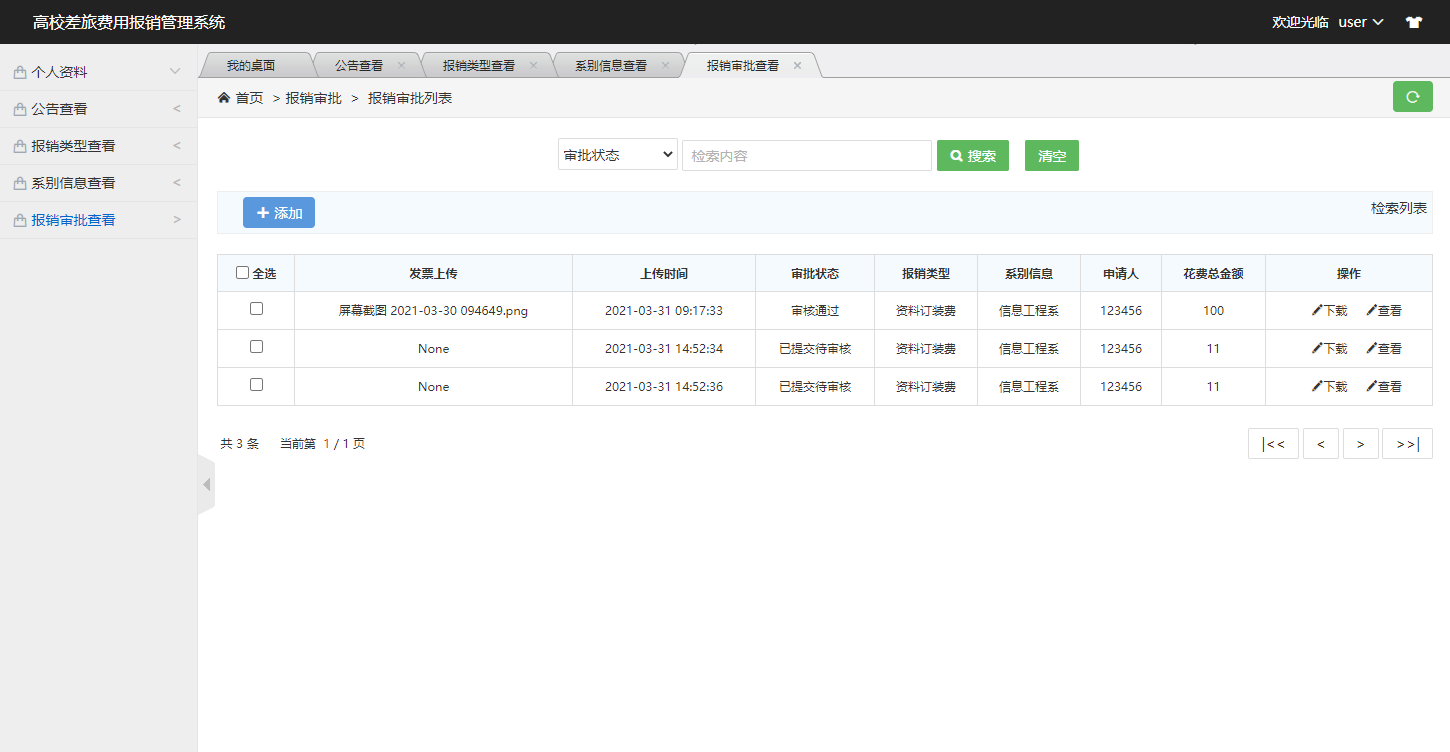
Task: Click the home icon in the breadcrumb
Action: tap(224, 98)
